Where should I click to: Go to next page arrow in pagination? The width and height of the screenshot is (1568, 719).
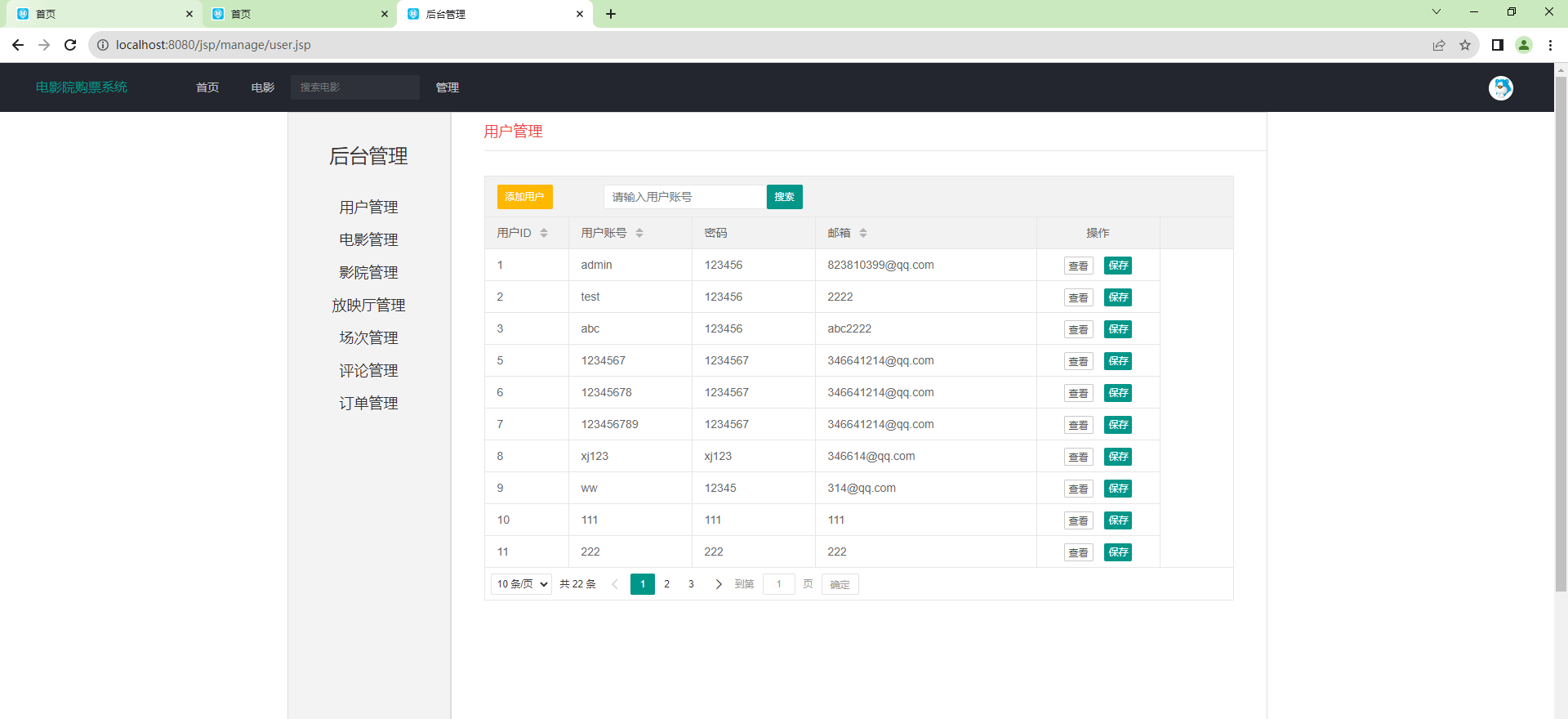tap(719, 584)
